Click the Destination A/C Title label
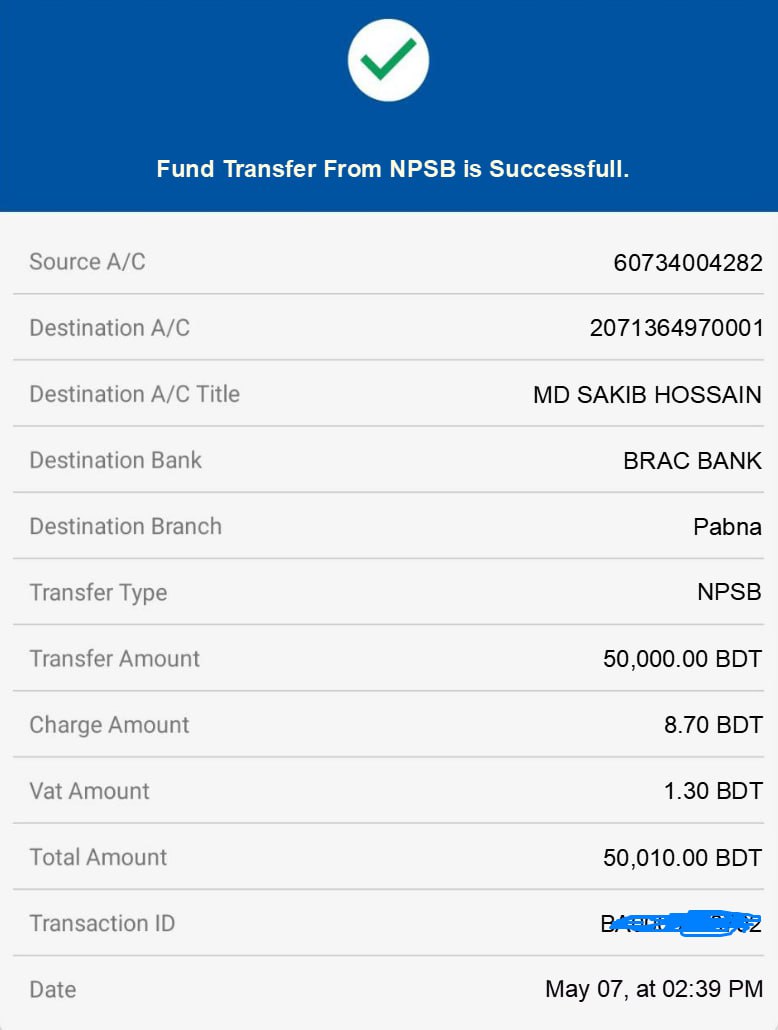This screenshot has width=778, height=1030. [x=134, y=394]
